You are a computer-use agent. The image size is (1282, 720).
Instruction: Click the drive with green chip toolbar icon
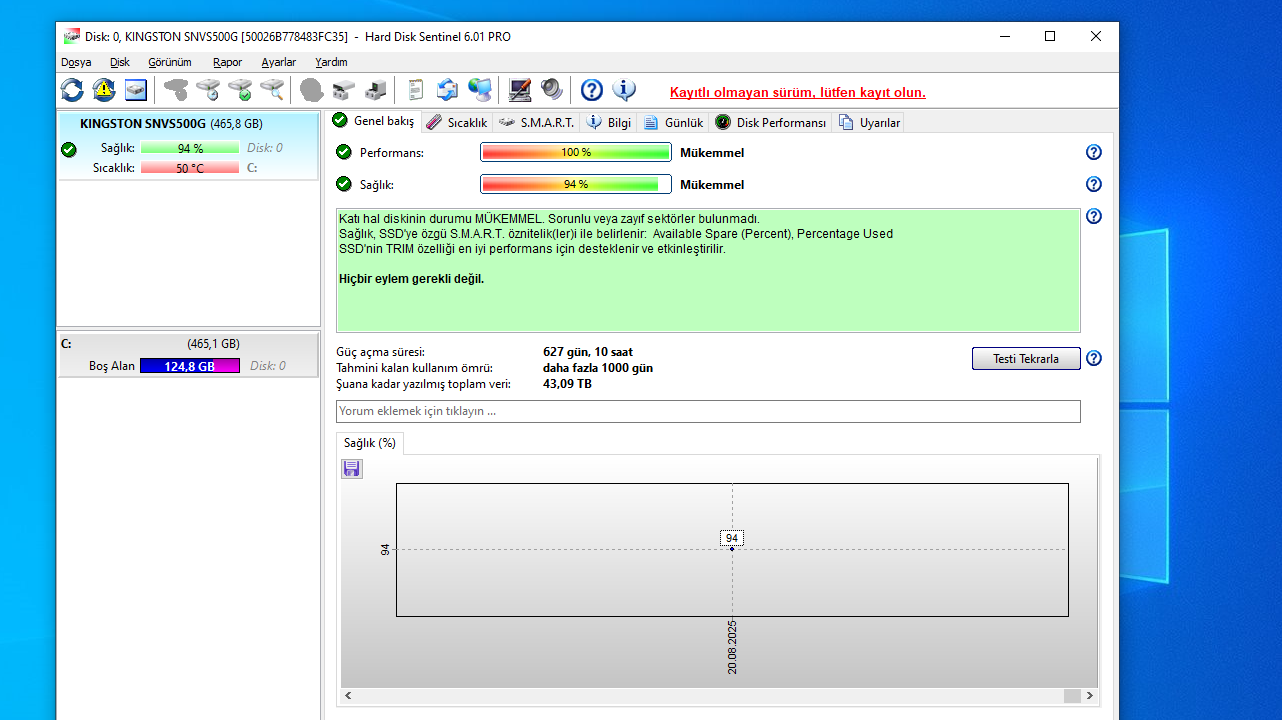coord(376,90)
